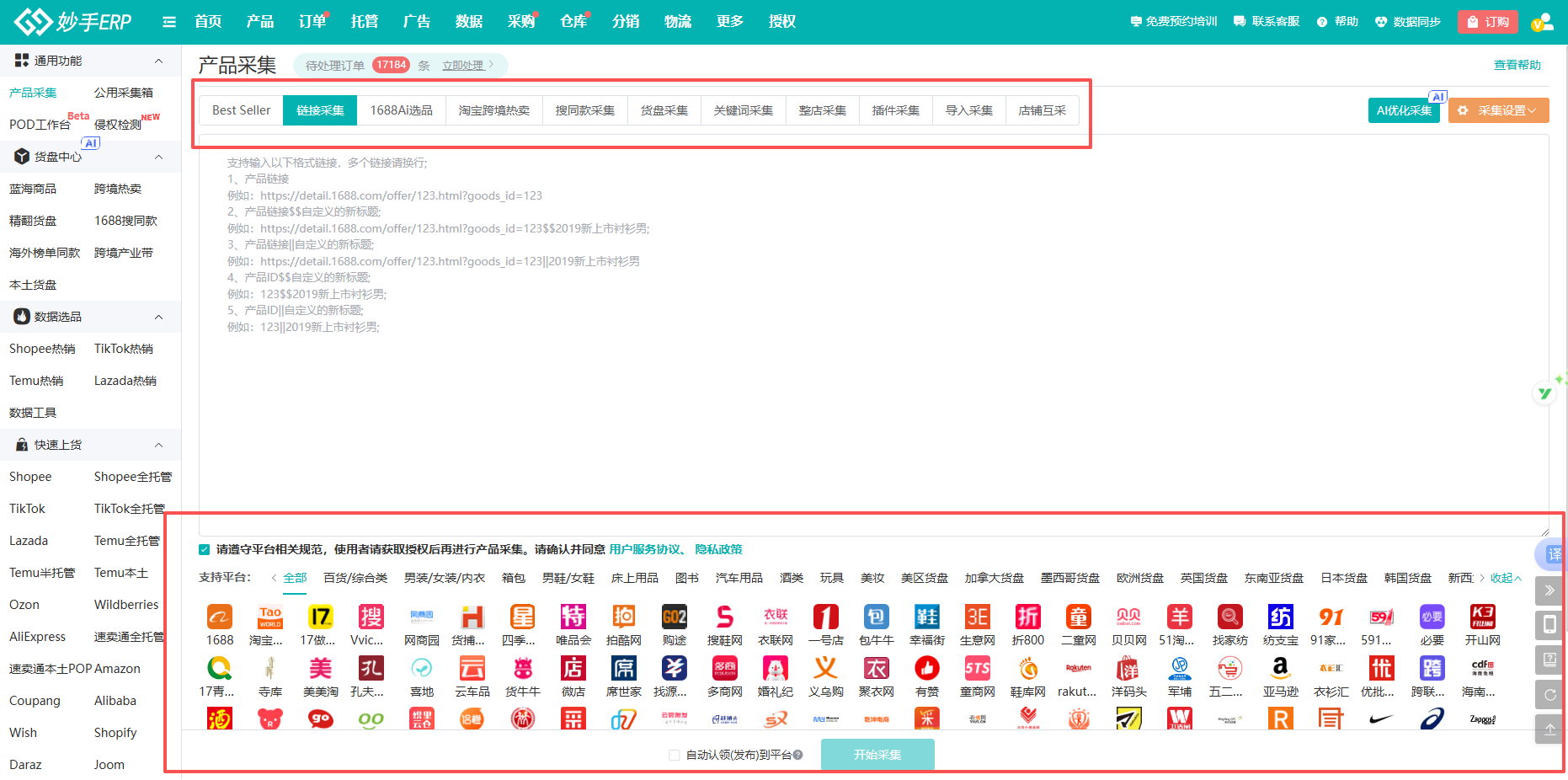Switch to the 关键词采集 tab

[743, 110]
